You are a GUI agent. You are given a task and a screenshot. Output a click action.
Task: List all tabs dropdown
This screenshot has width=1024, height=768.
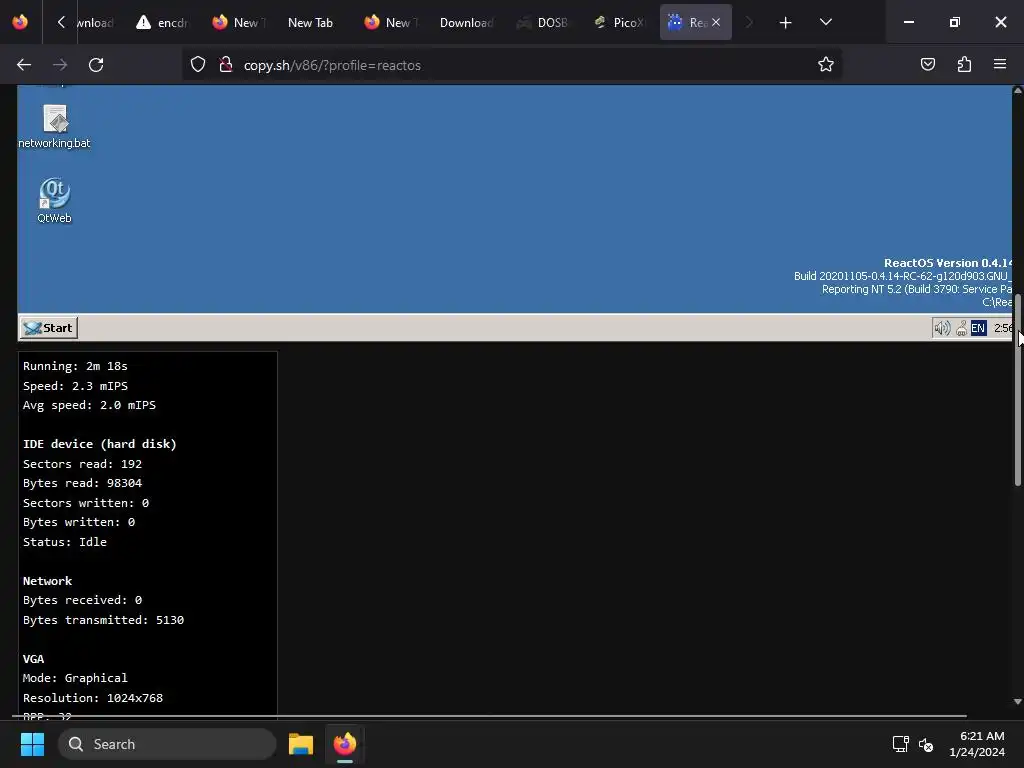point(825,22)
